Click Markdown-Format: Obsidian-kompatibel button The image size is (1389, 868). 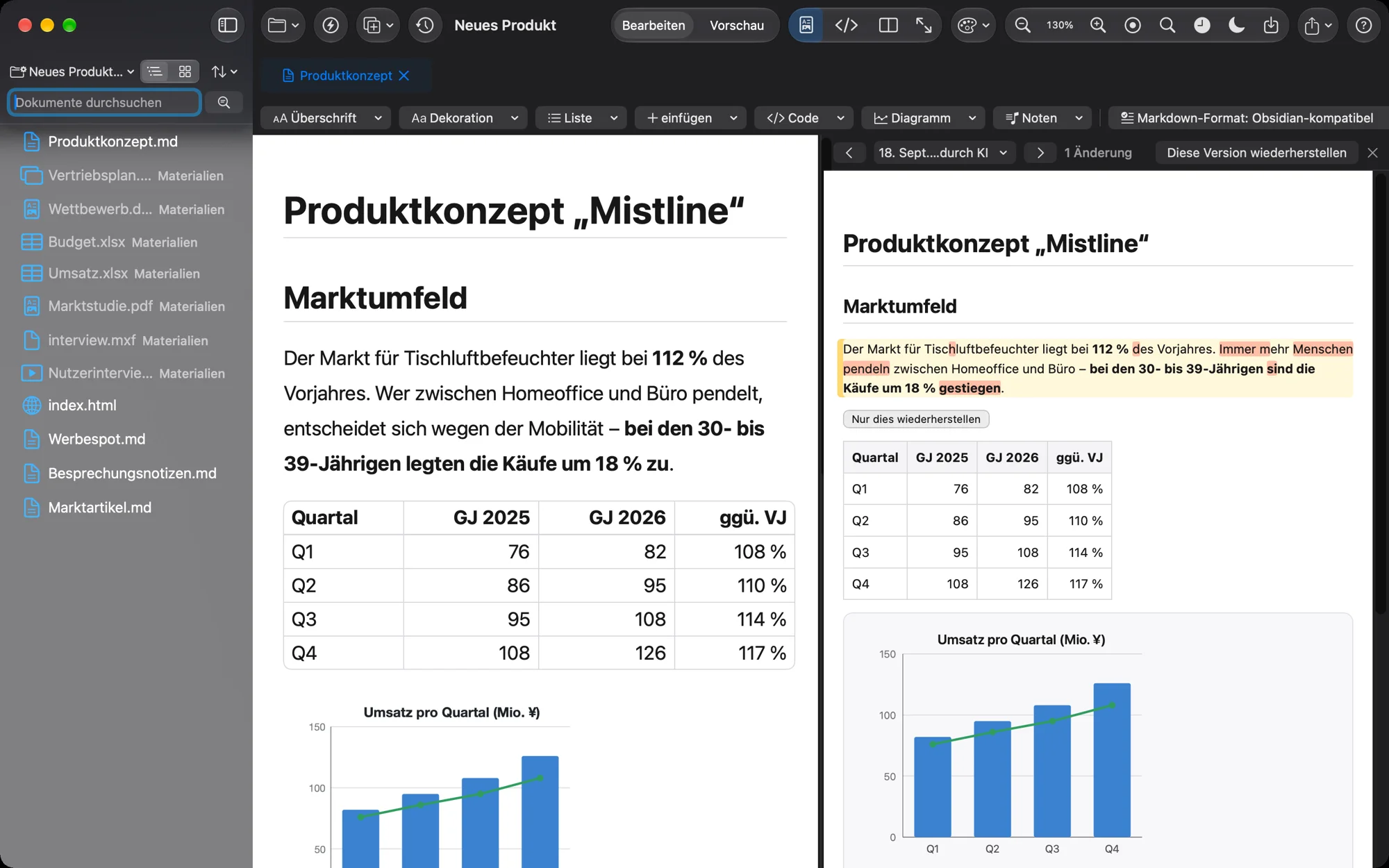(x=1247, y=118)
